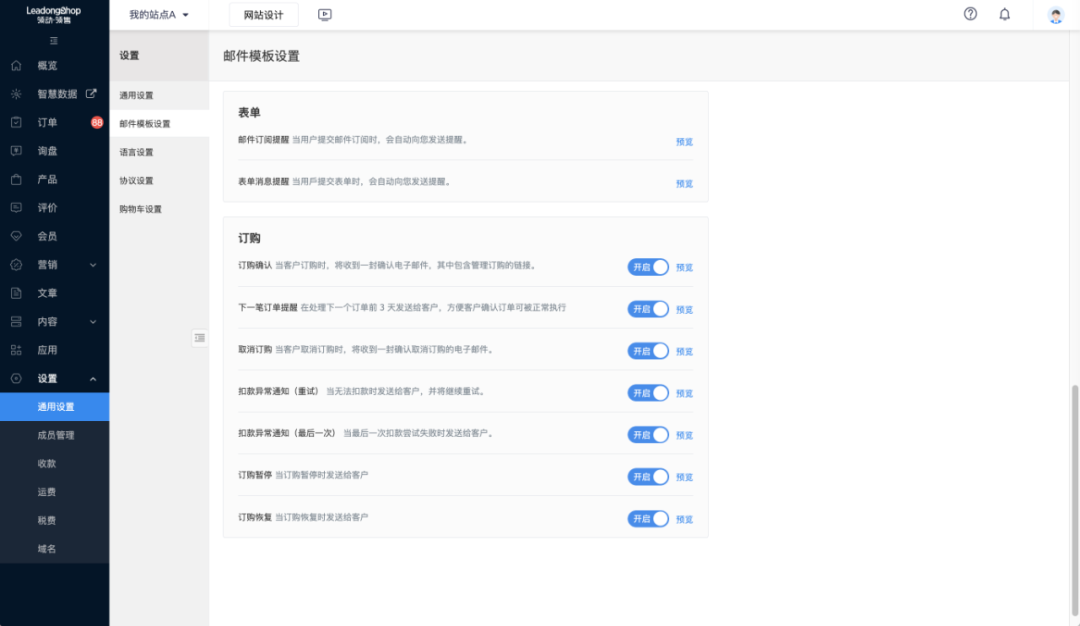Disable the 订购暂停 notification switch
The image size is (1080, 626).
tap(648, 477)
